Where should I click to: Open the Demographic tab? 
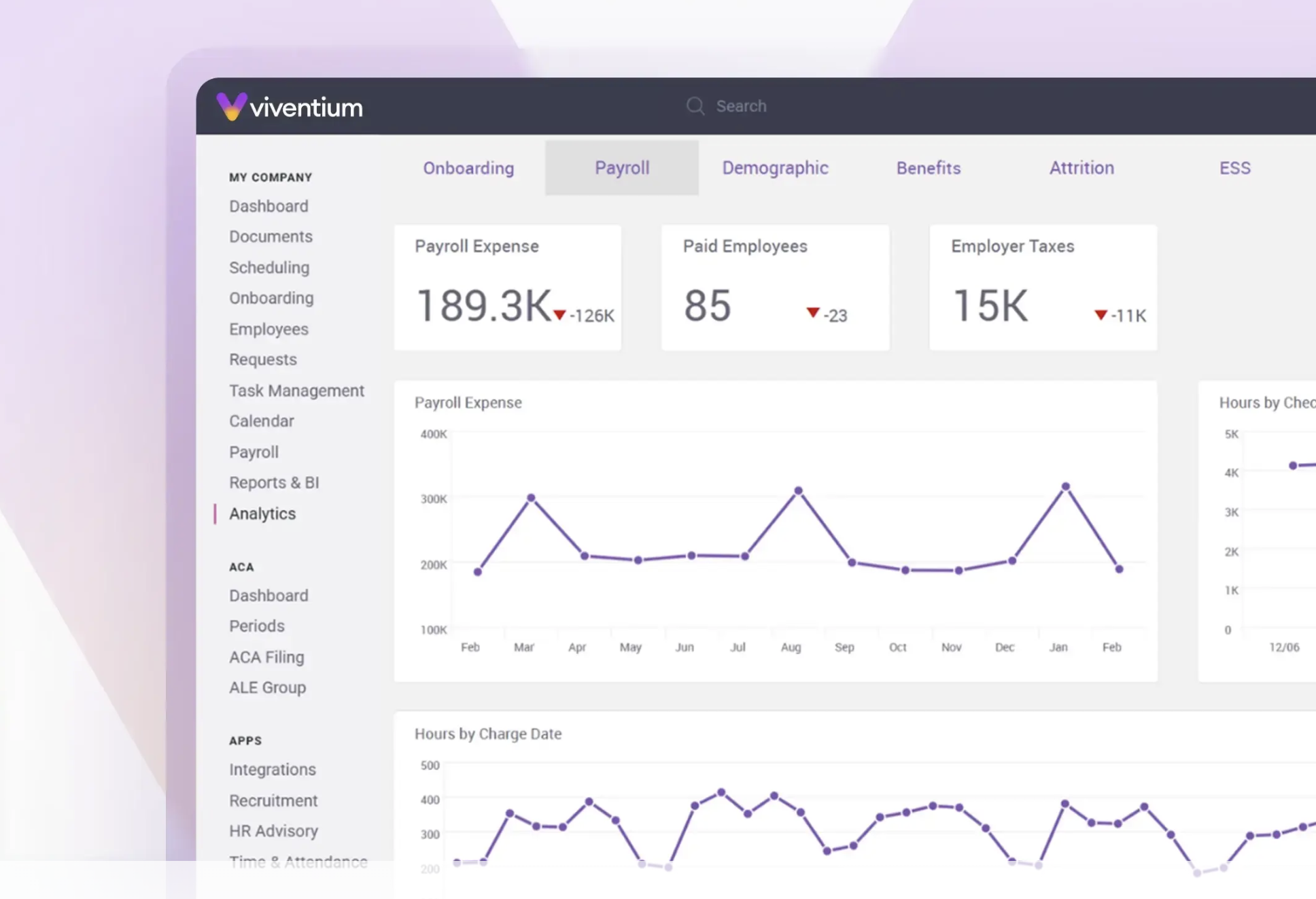pos(775,168)
